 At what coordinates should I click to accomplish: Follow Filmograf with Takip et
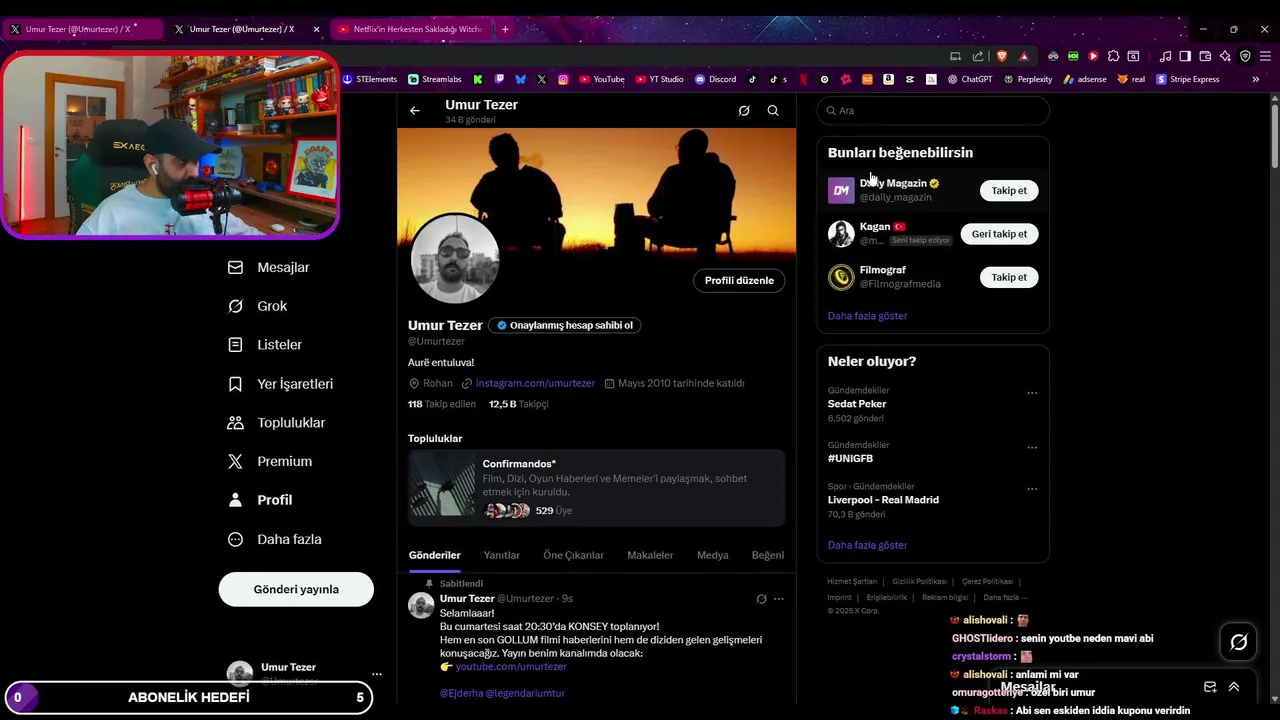tap(1009, 277)
